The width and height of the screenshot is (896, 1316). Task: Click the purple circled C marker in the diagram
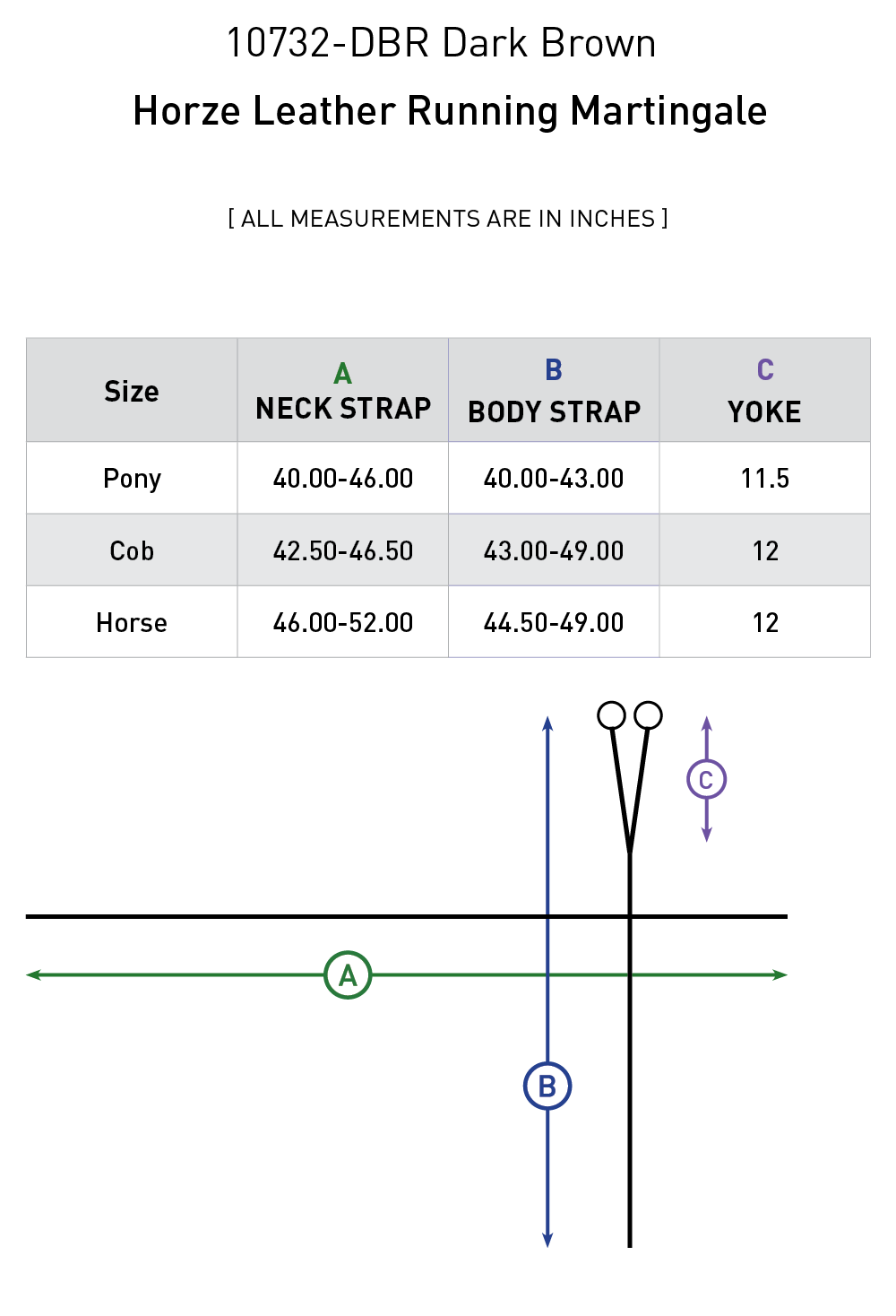706,779
